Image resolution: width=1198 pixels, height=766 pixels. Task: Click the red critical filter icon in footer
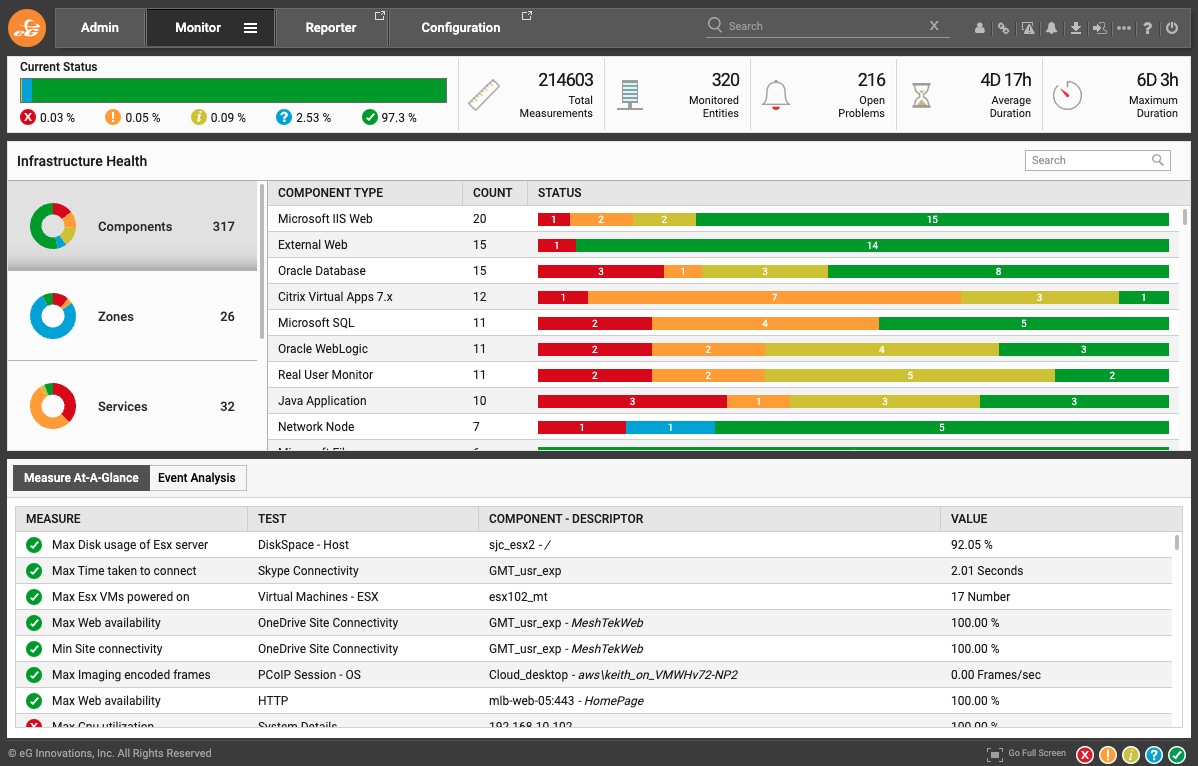tap(1084, 755)
